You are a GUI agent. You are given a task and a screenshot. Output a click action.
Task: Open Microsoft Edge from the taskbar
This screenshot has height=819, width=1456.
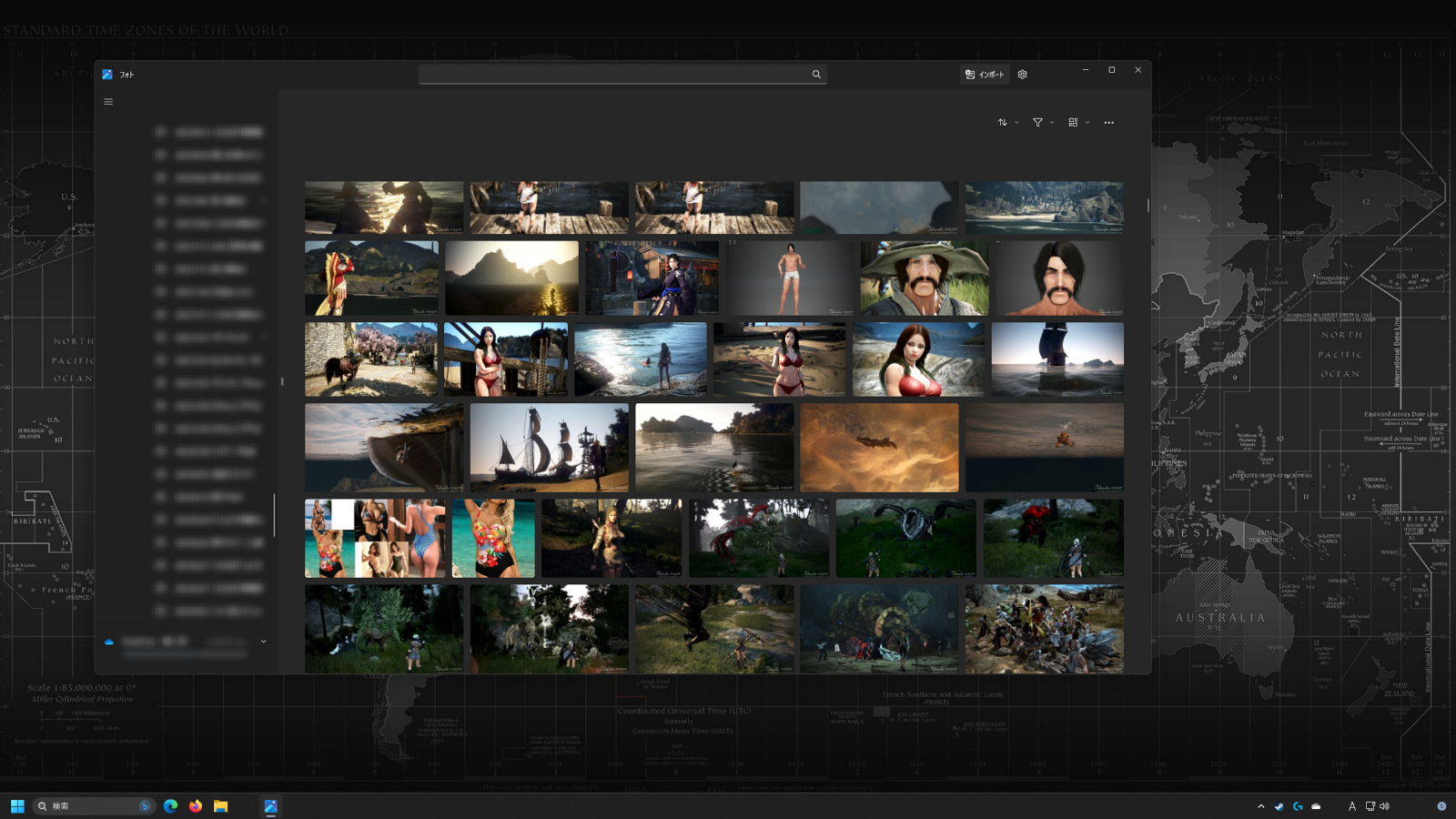[170, 806]
